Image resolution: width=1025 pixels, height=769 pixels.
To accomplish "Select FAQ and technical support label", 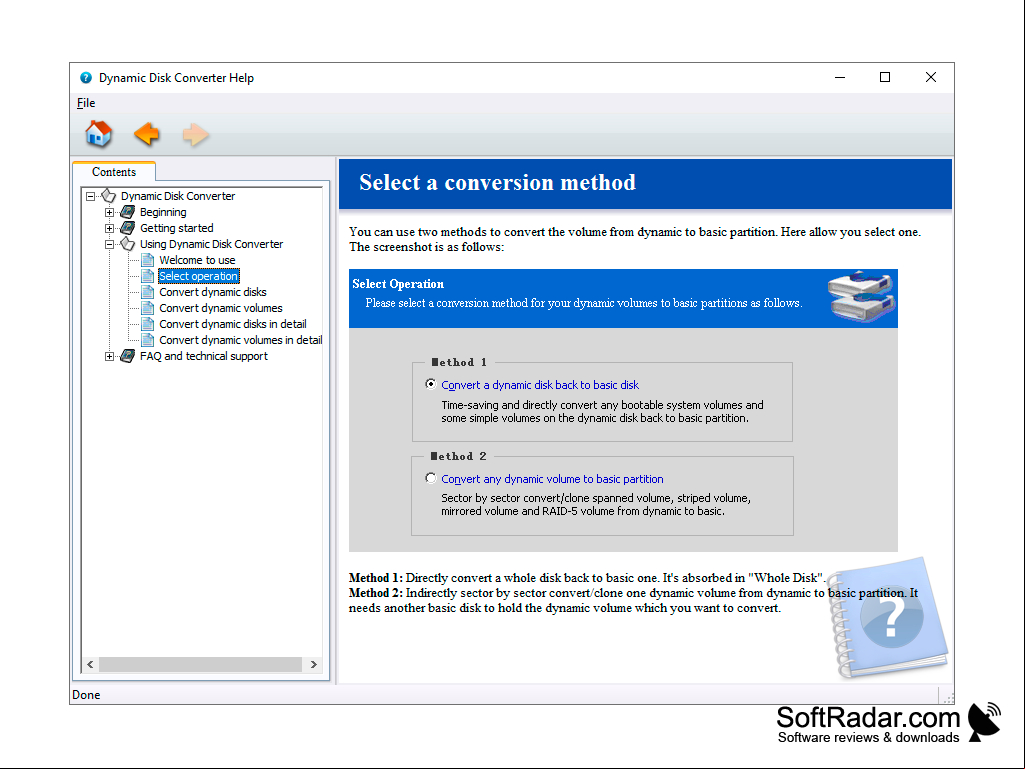I will tap(203, 356).
